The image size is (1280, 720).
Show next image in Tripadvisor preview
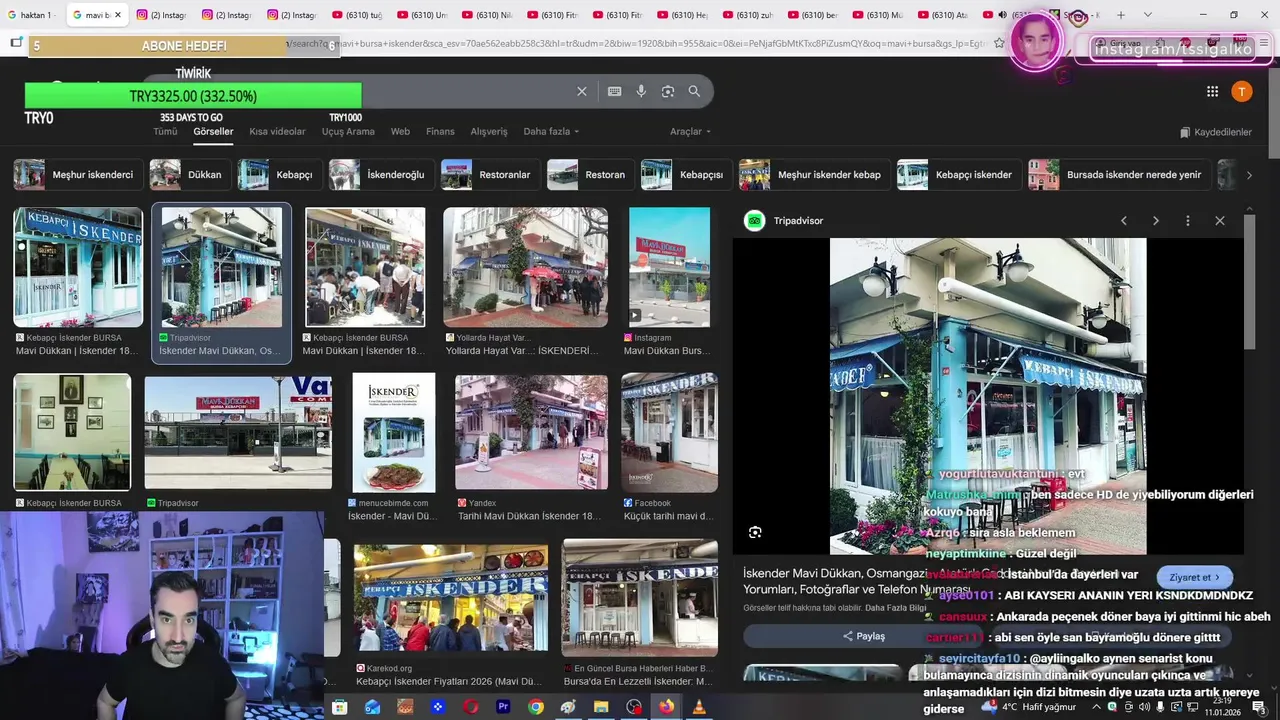click(1156, 220)
